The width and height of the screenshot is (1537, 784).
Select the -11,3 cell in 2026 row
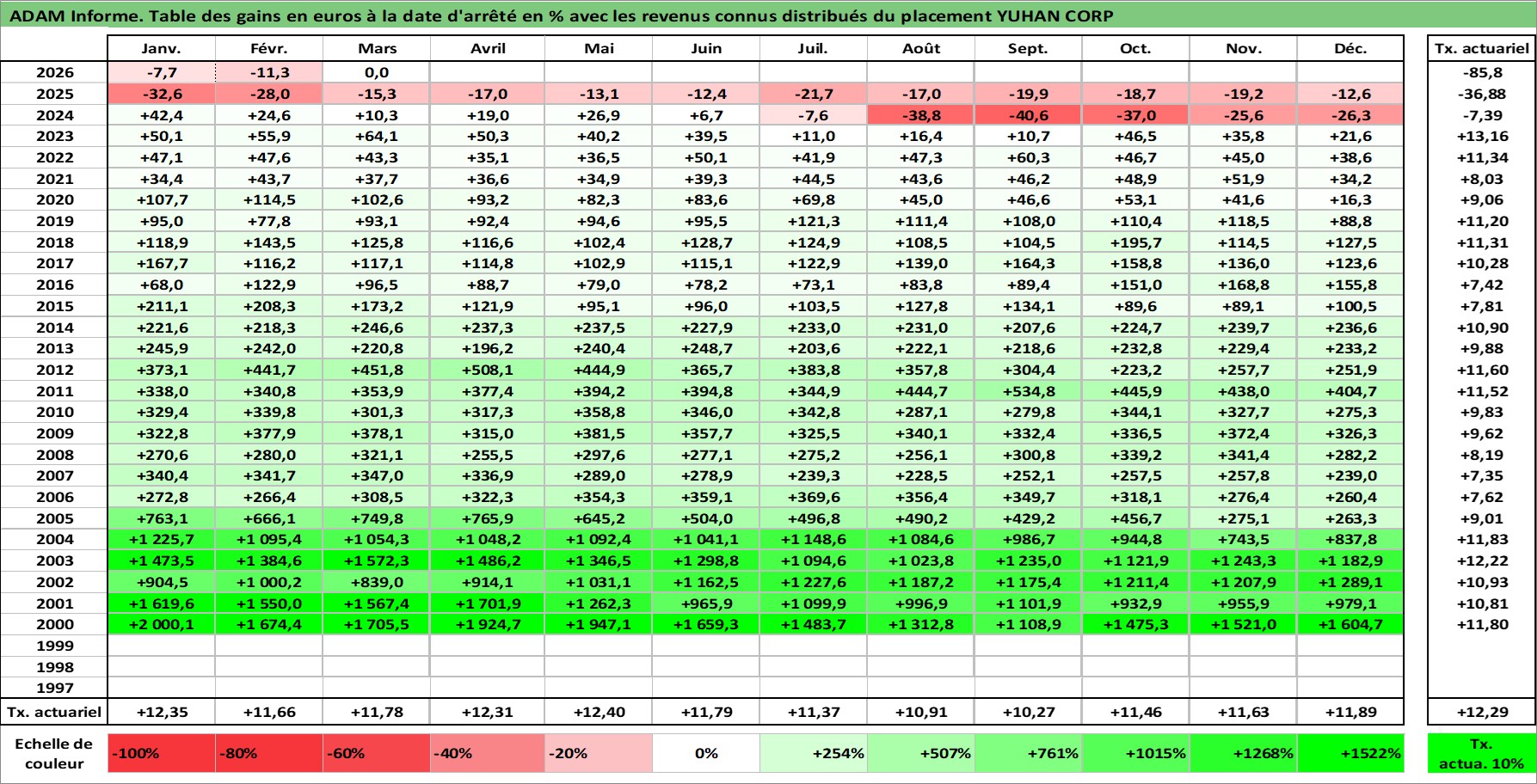(x=269, y=73)
